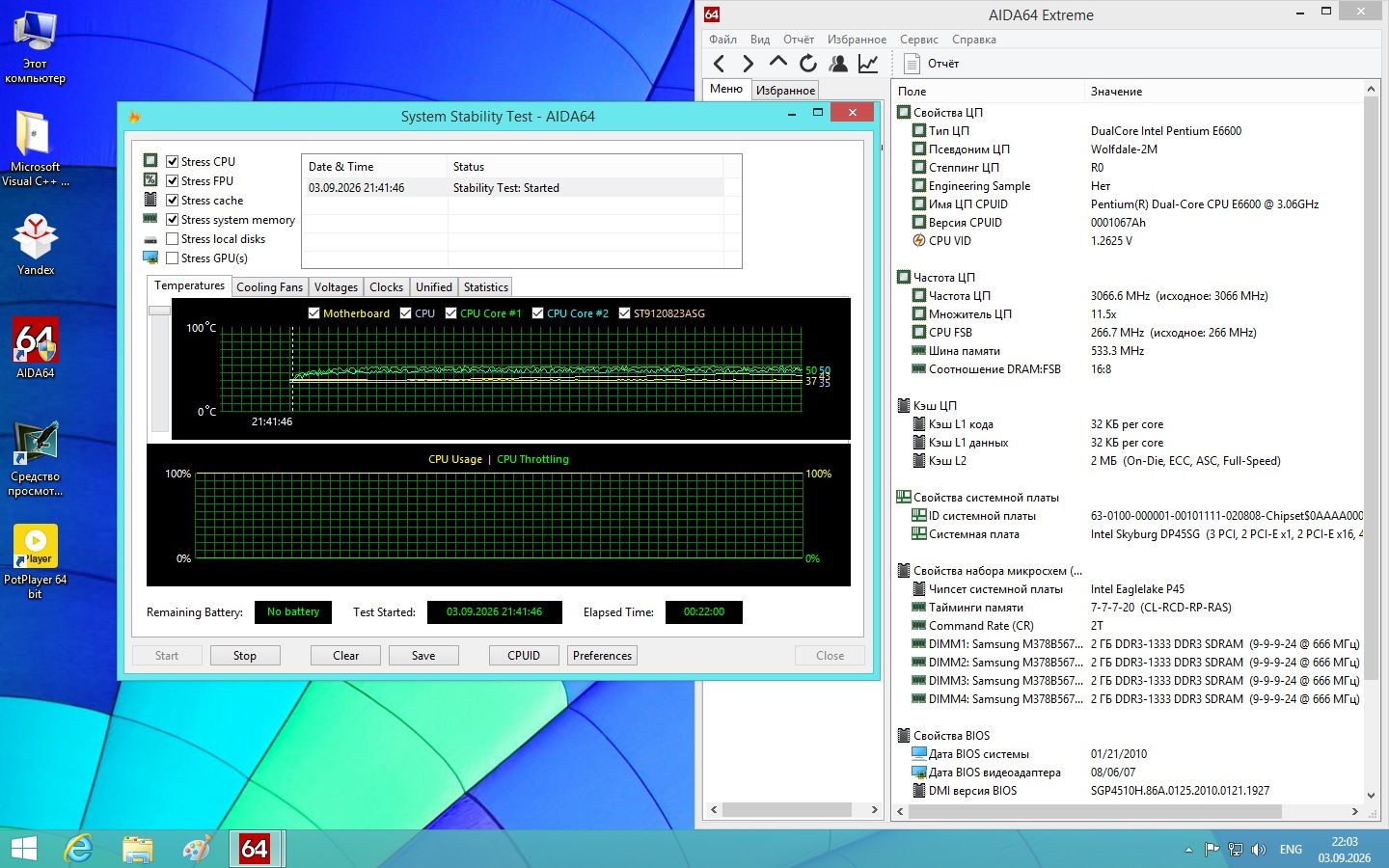Click the Back arrow in AIDA64 toolbar
This screenshot has height=868, width=1389.
pyautogui.click(x=719, y=64)
